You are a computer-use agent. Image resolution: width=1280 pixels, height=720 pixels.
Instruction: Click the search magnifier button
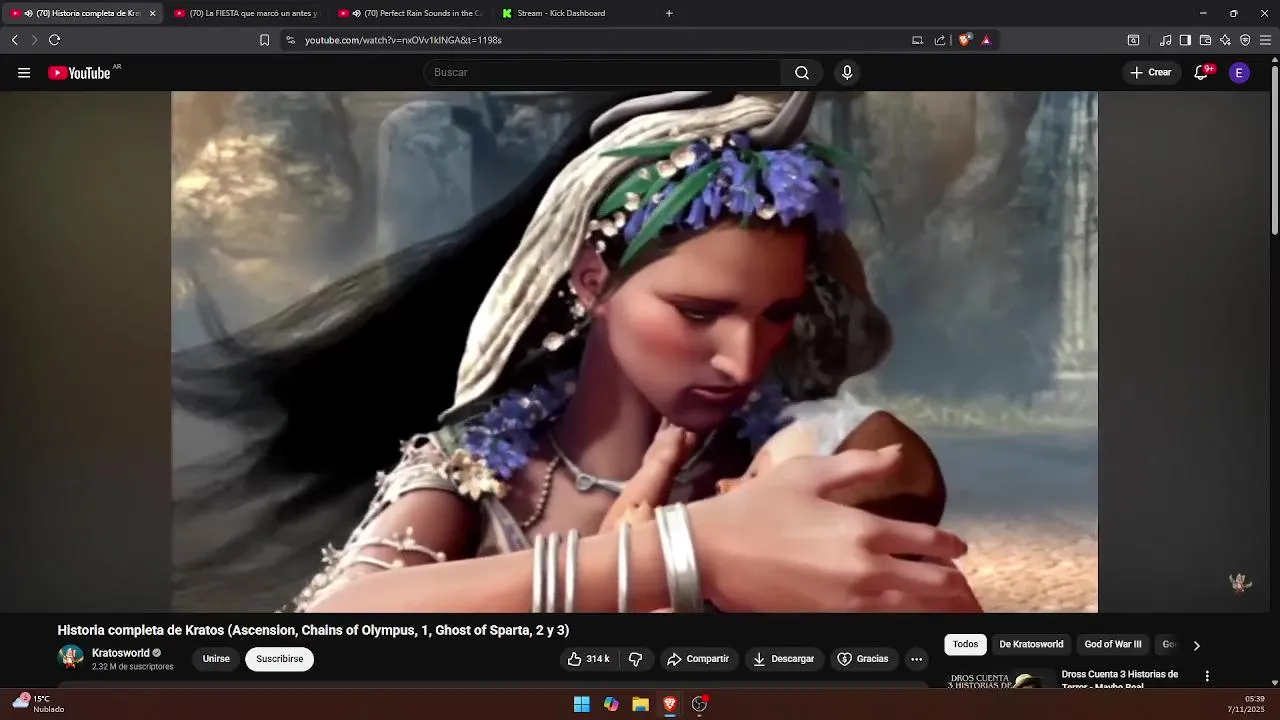(x=802, y=73)
